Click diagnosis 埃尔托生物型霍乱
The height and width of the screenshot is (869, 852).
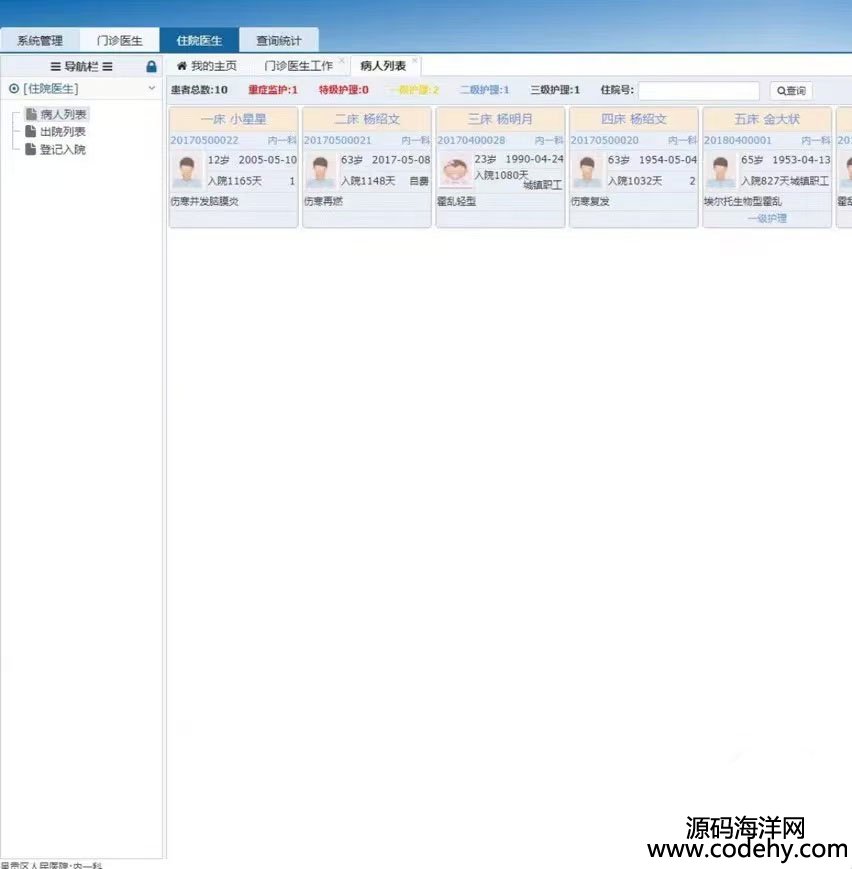(743, 201)
